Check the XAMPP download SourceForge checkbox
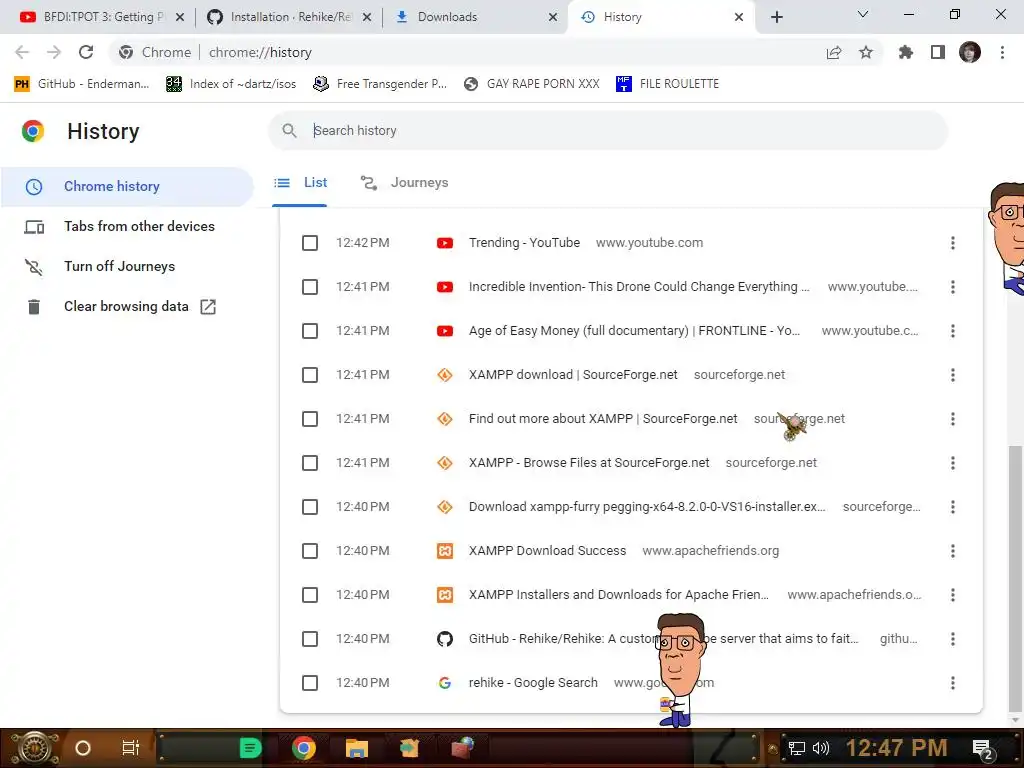This screenshot has width=1024, height=768. pos(310,375)
